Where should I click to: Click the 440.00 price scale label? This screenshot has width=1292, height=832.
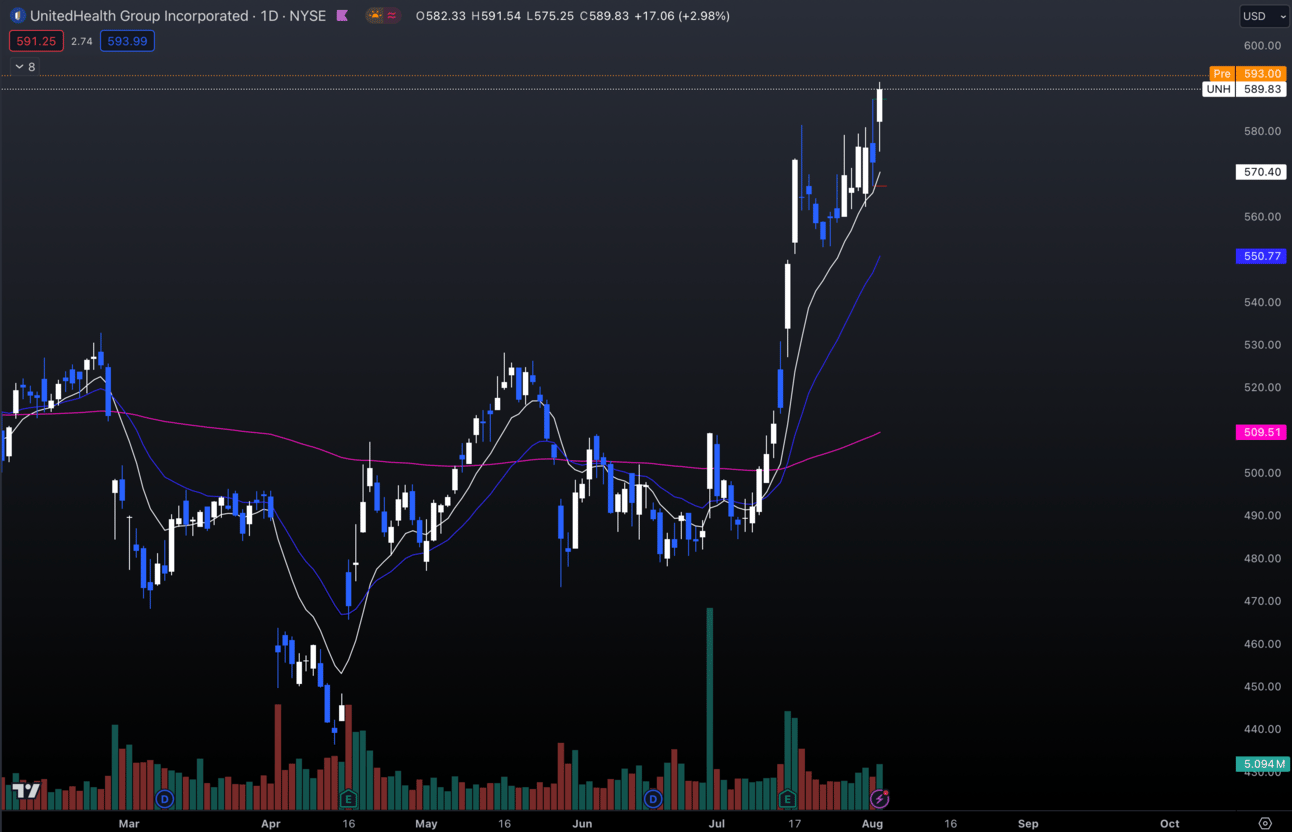pos(1262,729)
